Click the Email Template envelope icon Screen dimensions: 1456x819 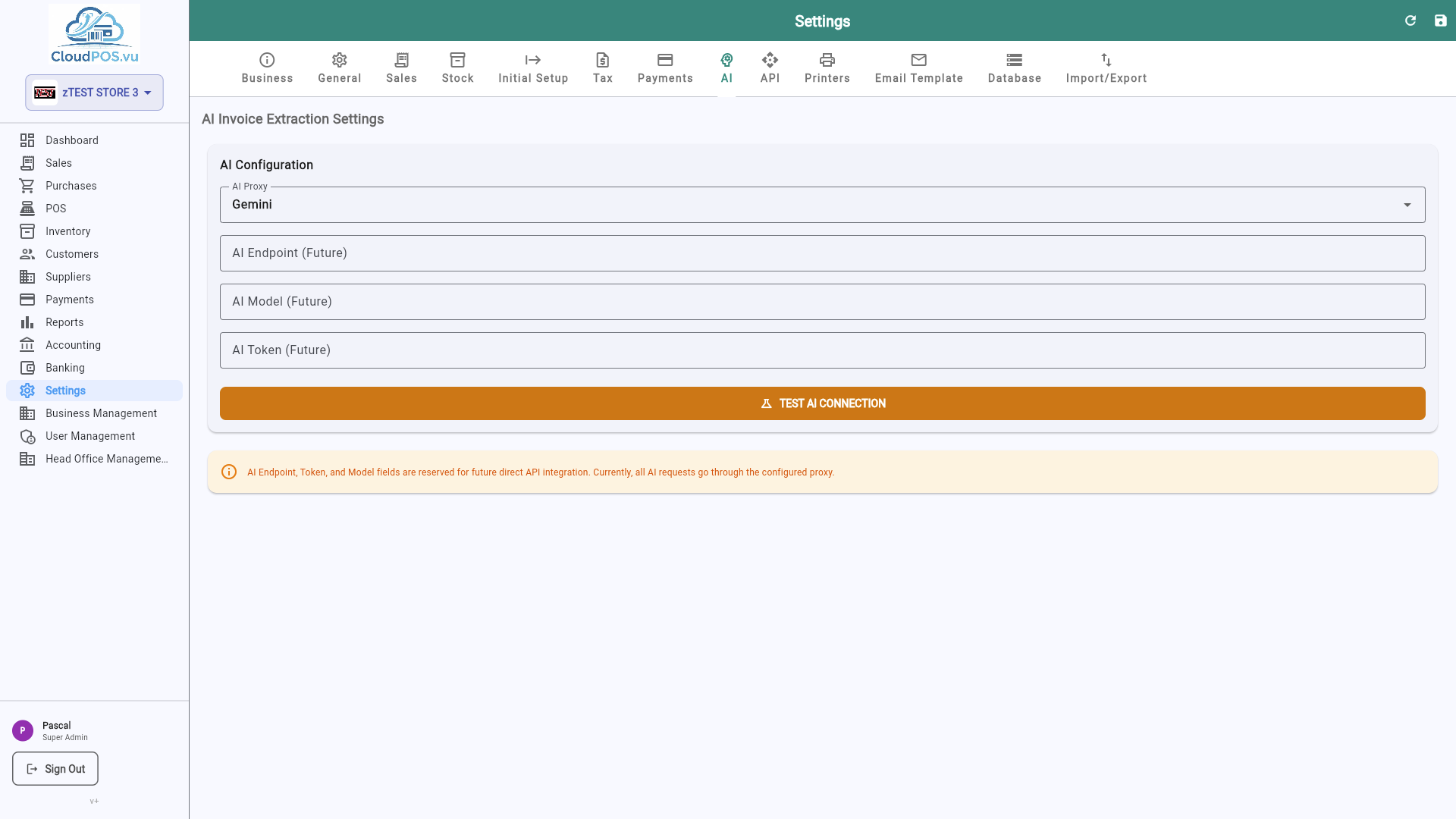(919, 60)
